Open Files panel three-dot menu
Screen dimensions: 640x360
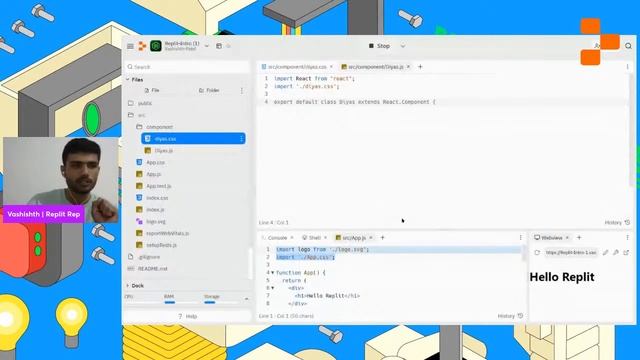click(242, 91)
